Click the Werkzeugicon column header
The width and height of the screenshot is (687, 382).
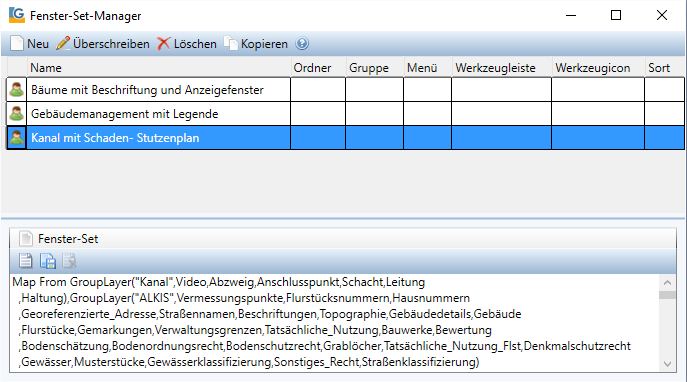[x=598, y=68]
